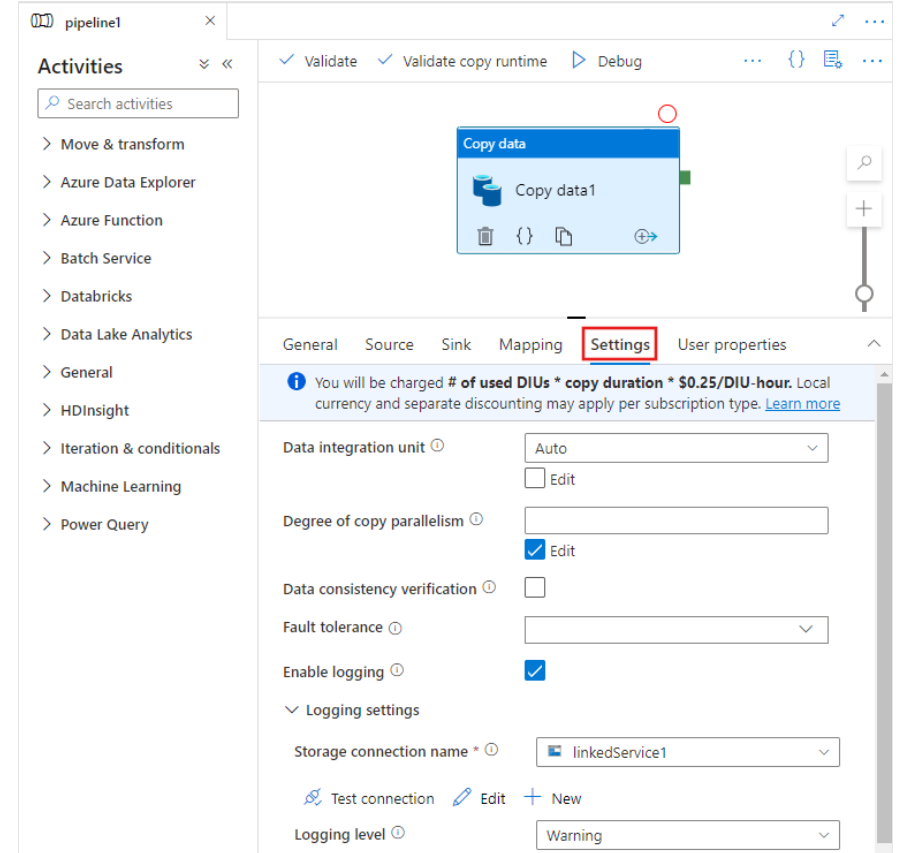Open Copy data1 code via curly braces icon
905x853 pixels.
pos(524,236)
